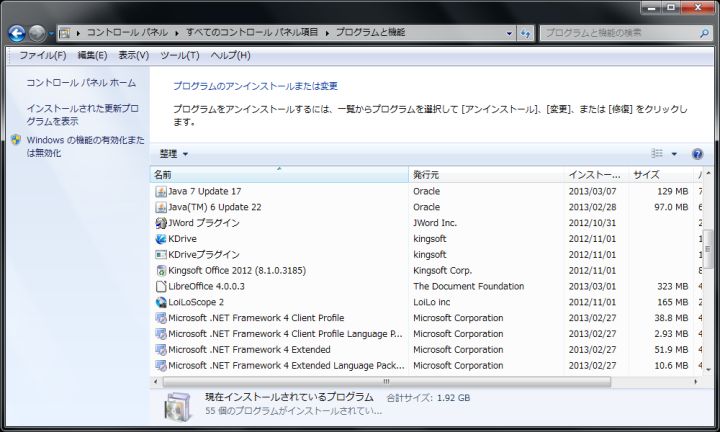Viewport: 720px width, 432px height.
Task: Expand the view options dropdown arrow
Action: point(674,154)
